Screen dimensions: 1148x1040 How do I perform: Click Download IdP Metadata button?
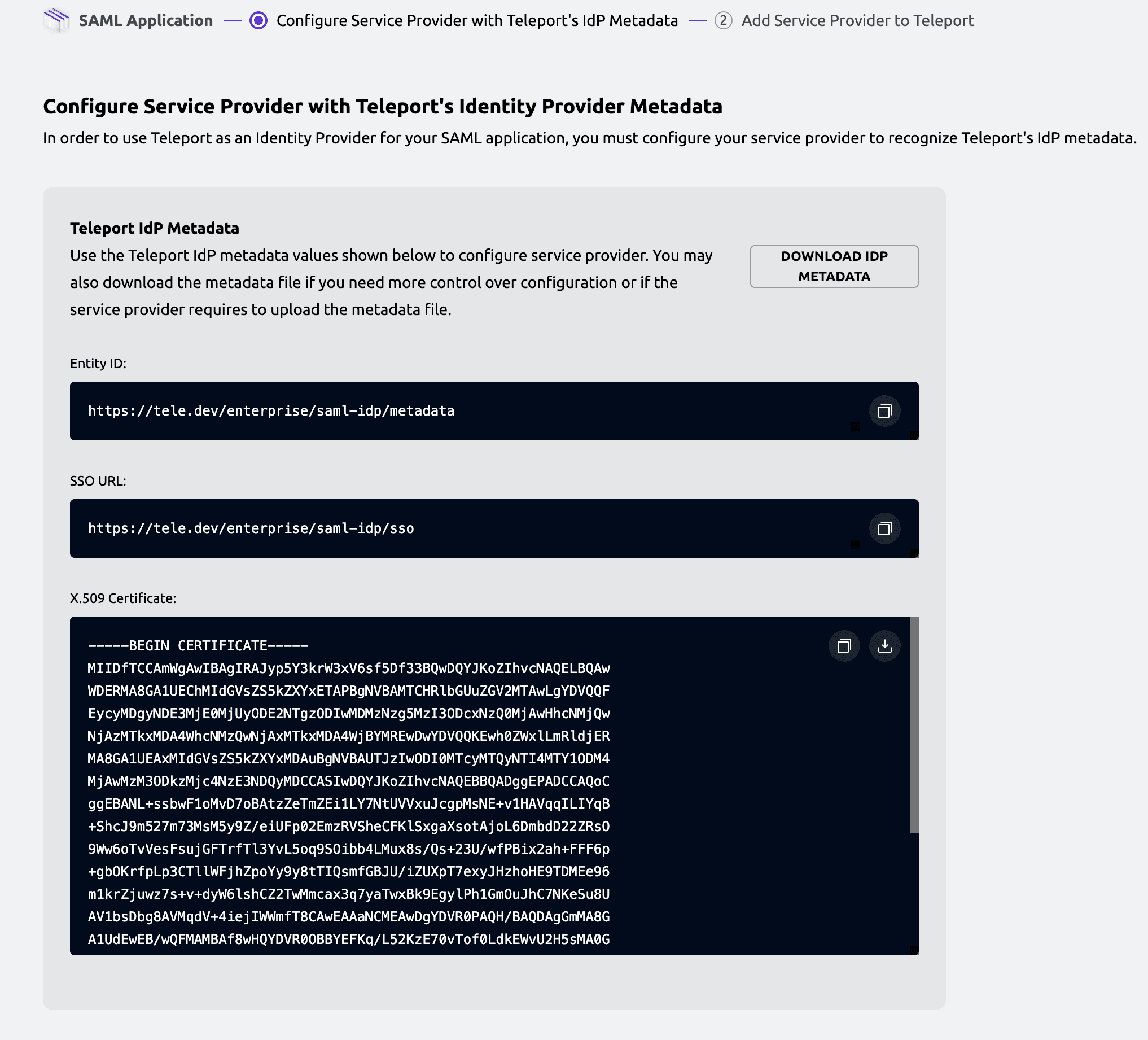(834, 266)
